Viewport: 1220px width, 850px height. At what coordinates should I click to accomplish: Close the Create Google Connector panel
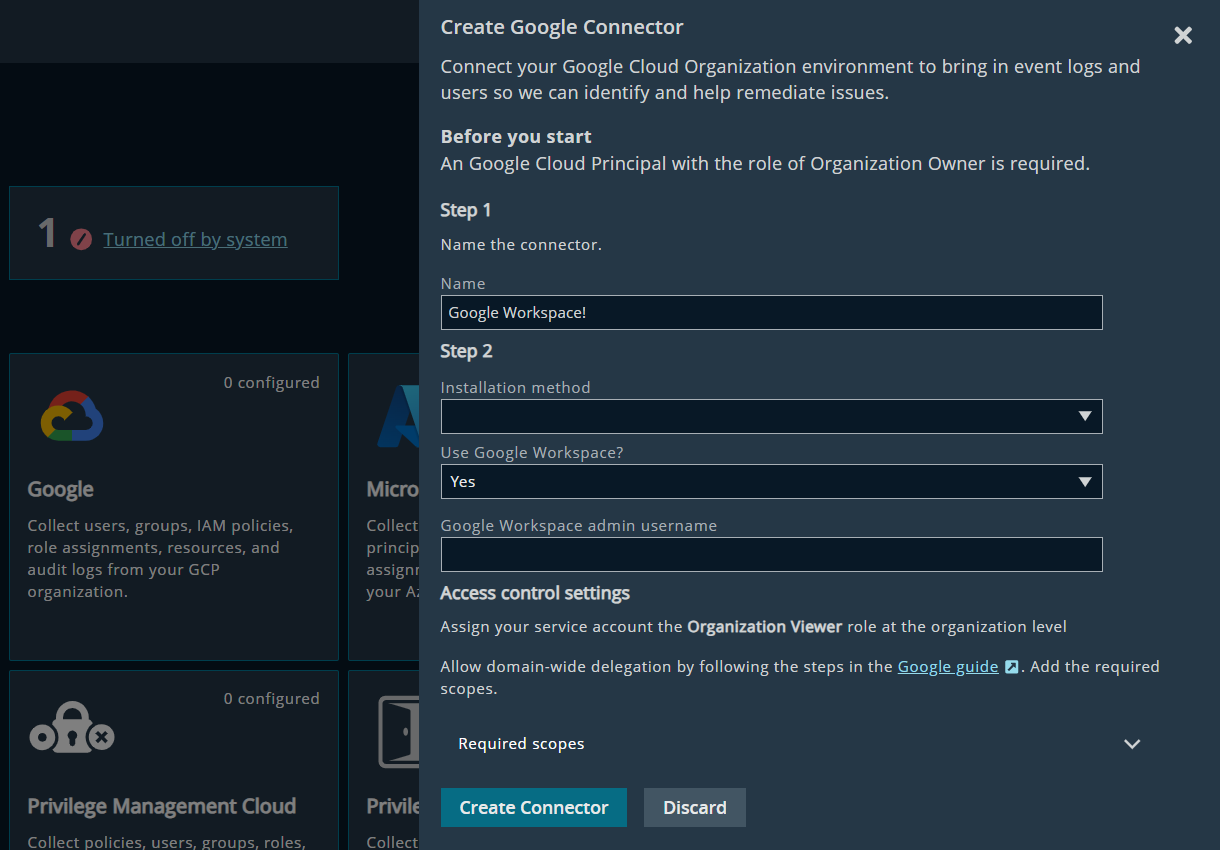pyautogui.click(x=1183, y=36)
